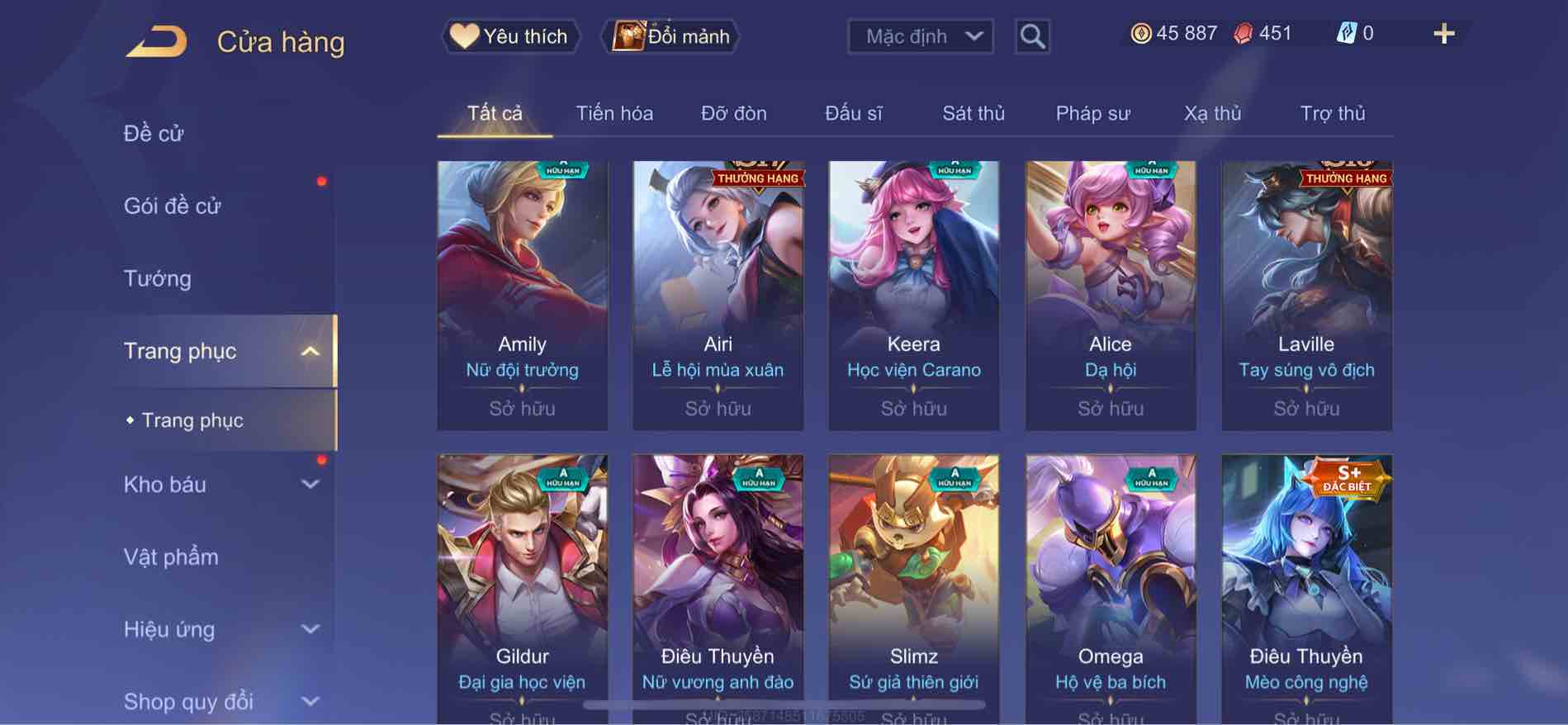Switch to the Sát thủ tab

pos(973,113)
